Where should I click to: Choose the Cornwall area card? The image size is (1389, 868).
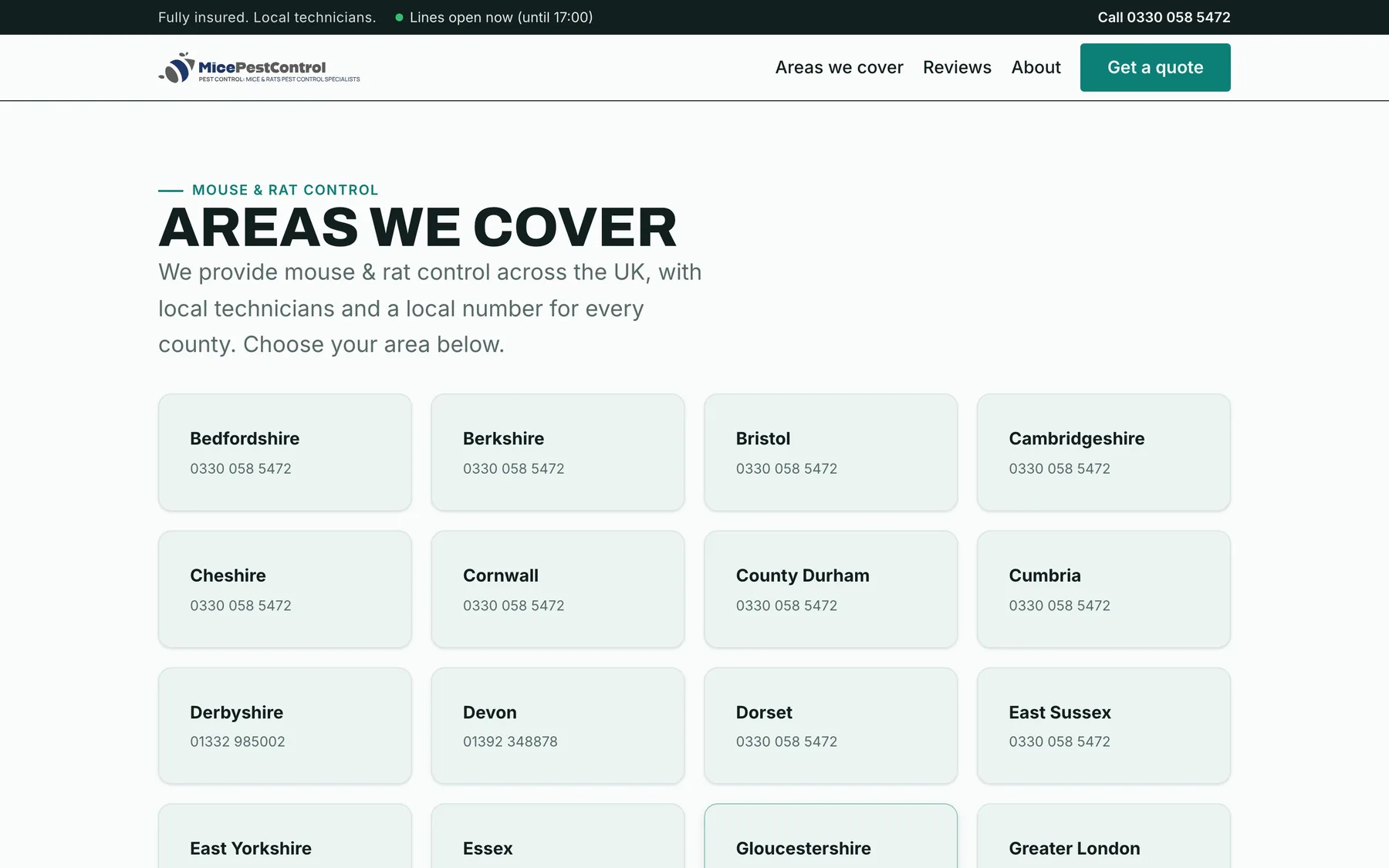coord(558,589)
